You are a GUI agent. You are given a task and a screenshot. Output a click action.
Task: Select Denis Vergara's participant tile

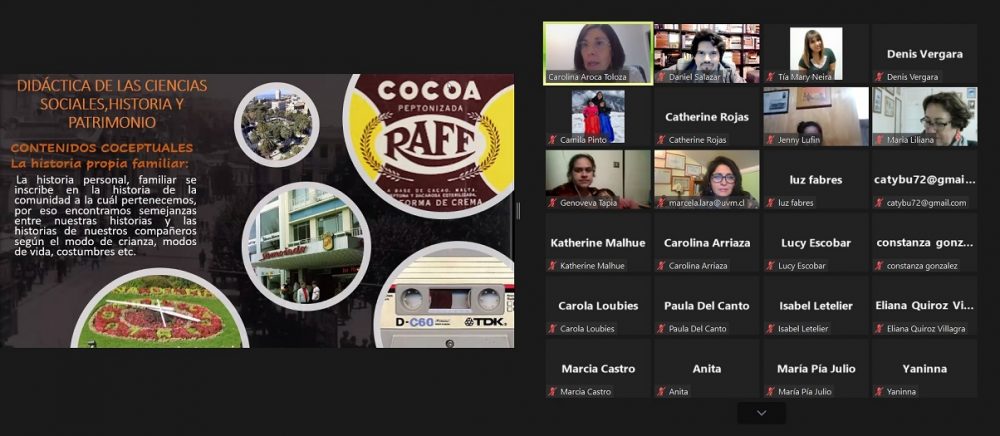pyautogui.click(x=925, y=54)
